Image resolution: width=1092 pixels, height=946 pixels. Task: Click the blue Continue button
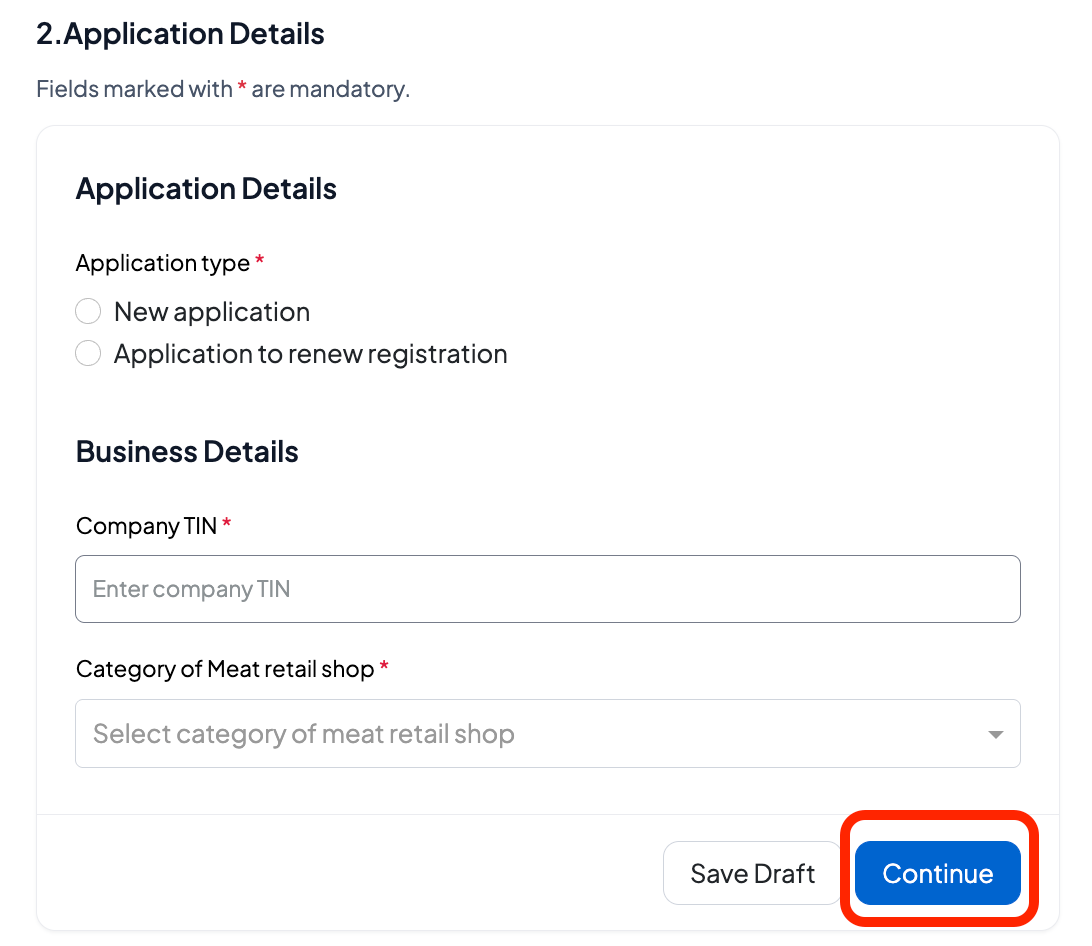(x=937, y=873)
